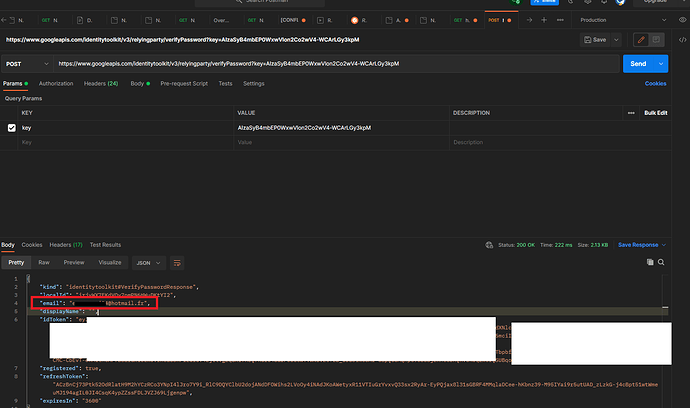Open the request Settings tab
690x408 pixels.
(253, 84)
